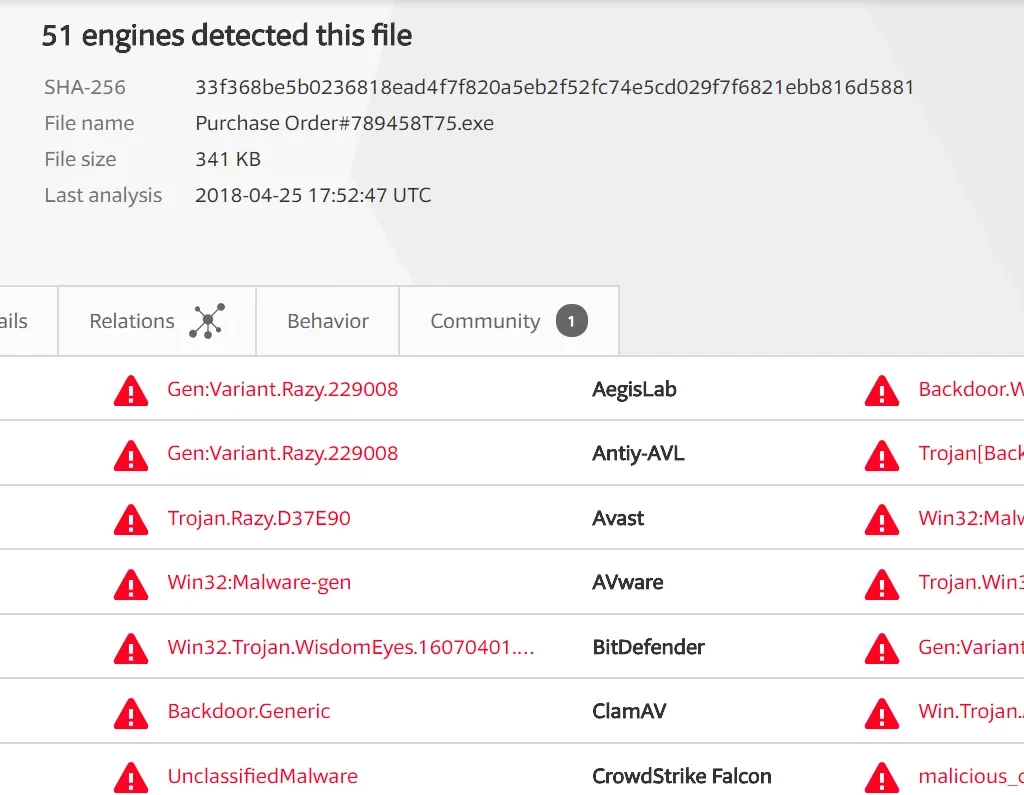1024x795 pixels.
Task: Click the warning icon before UnclassifiedMalware
Action: 131,777
